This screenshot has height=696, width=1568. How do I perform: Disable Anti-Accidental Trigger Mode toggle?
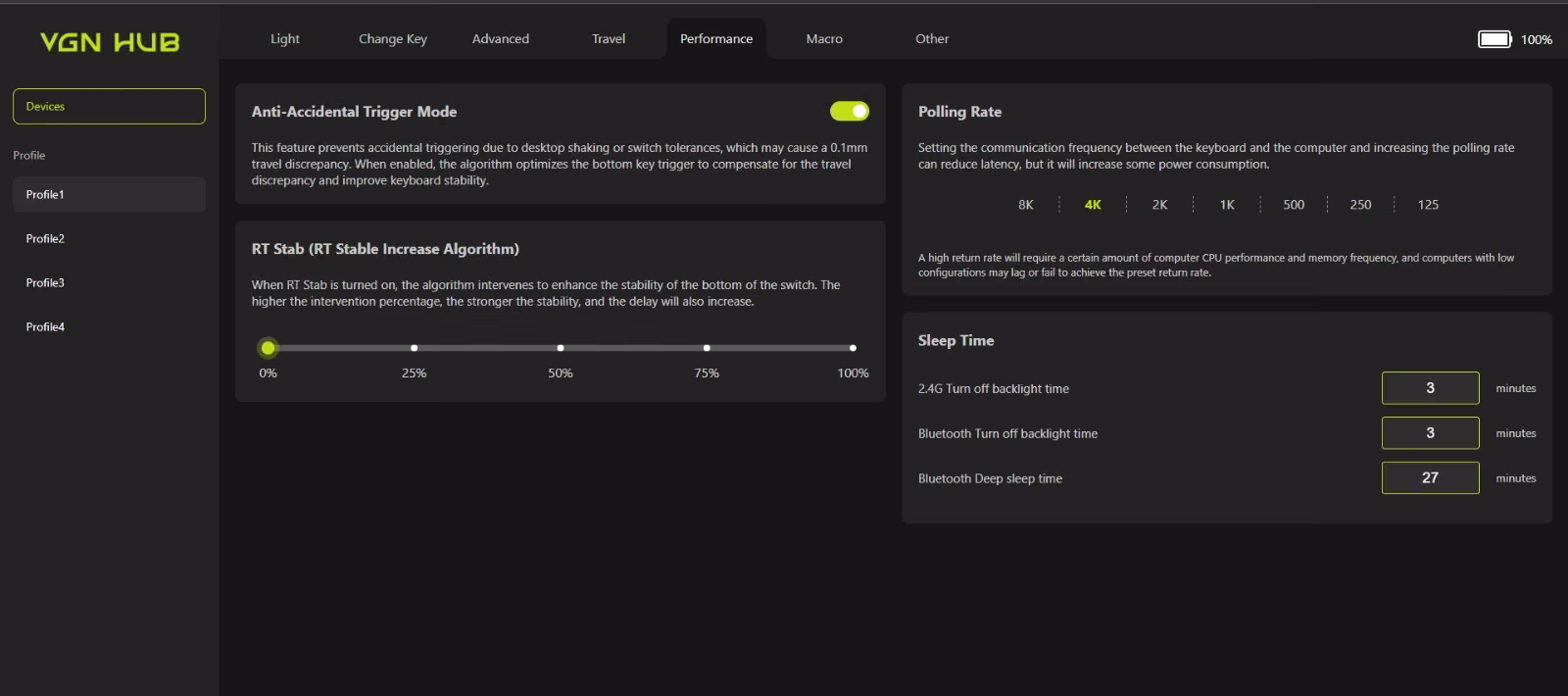[850, 112]
